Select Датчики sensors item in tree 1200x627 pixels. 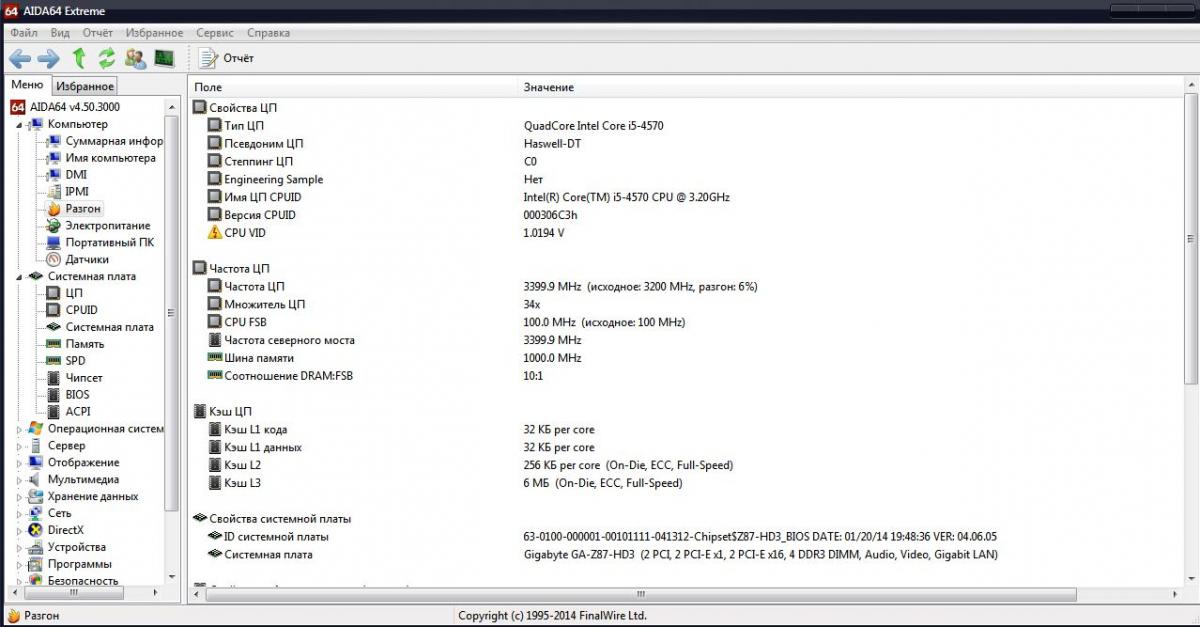click(87, 259)
